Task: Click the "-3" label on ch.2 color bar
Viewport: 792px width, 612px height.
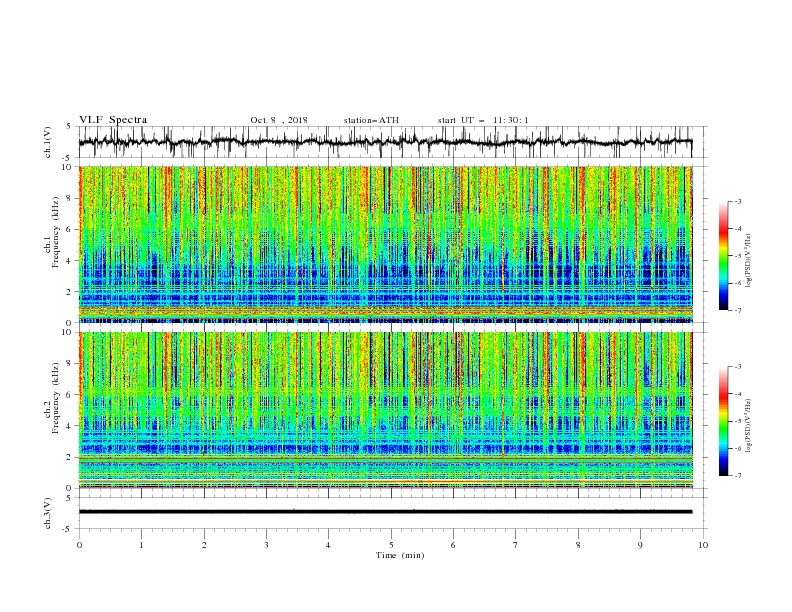Action: [x=737, y=367]
